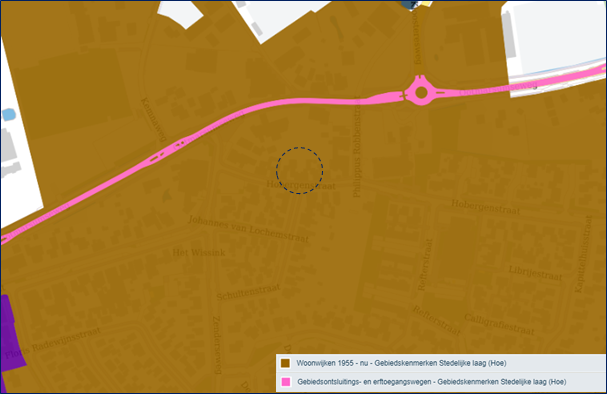Click the Johannes van Lochemstraat label
The height and width of the screenshot is (394, 607).
(x=248, y=229)
